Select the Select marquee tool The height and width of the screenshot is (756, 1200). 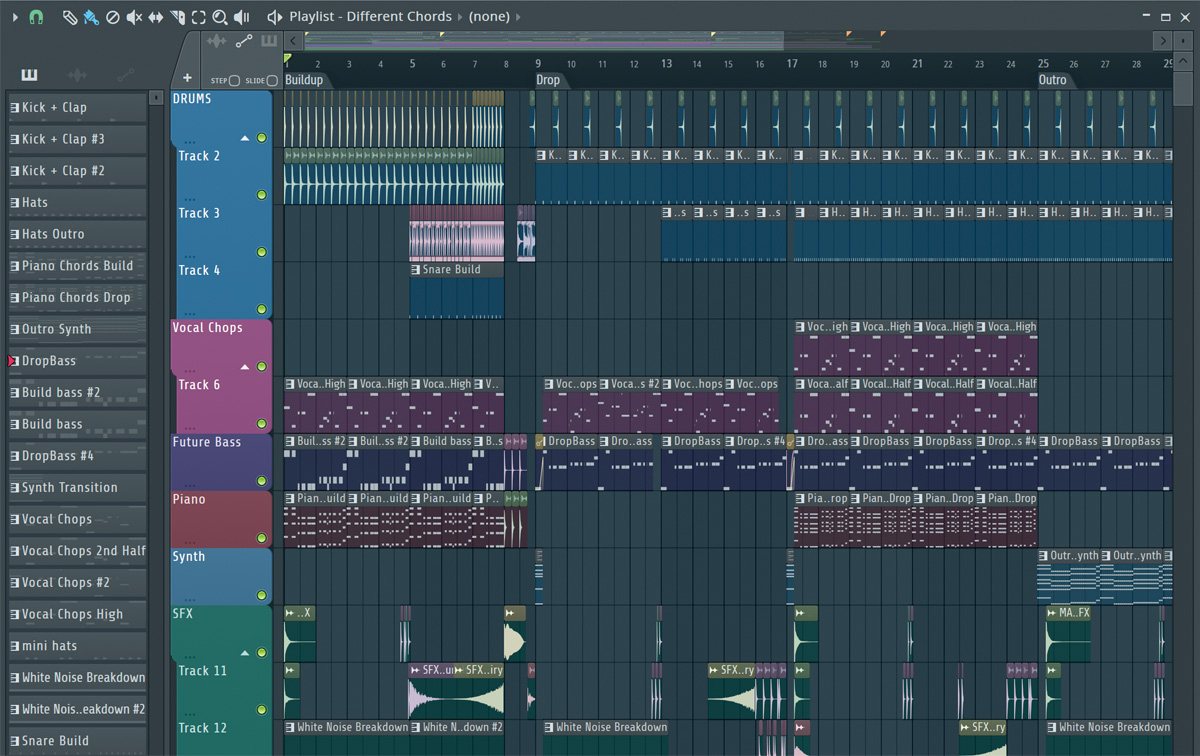click(199, 17)
